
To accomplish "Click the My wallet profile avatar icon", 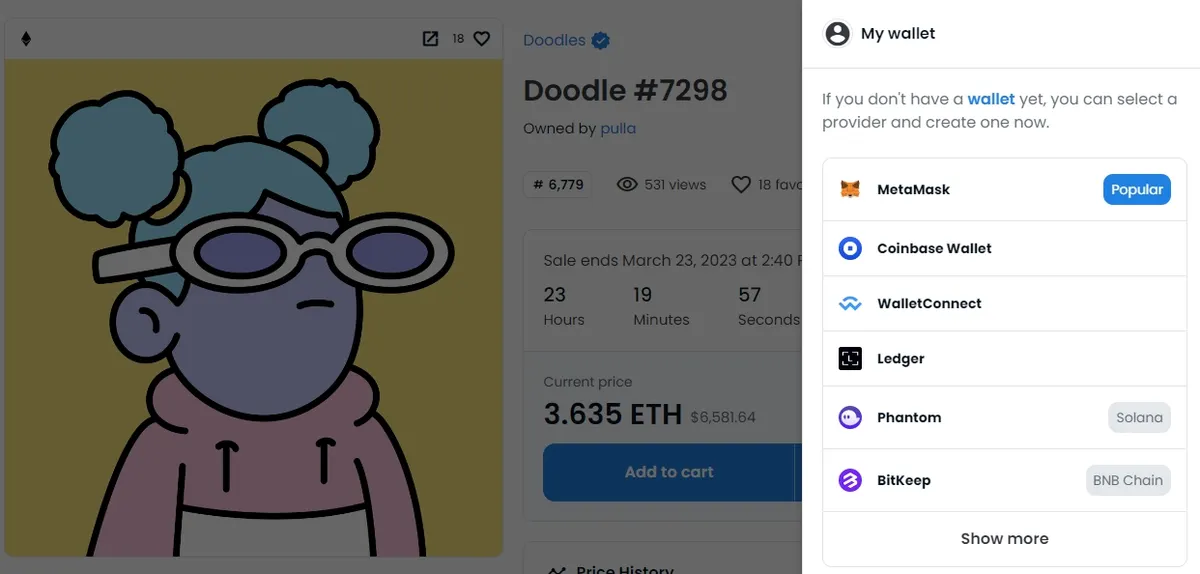I will [837, 33].
